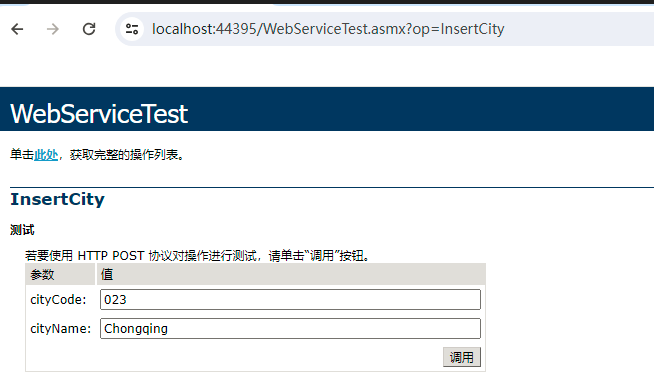Screen dimensions: 654x376
Task: Click the InsertCity operation heading
Action: click(58, 199)
